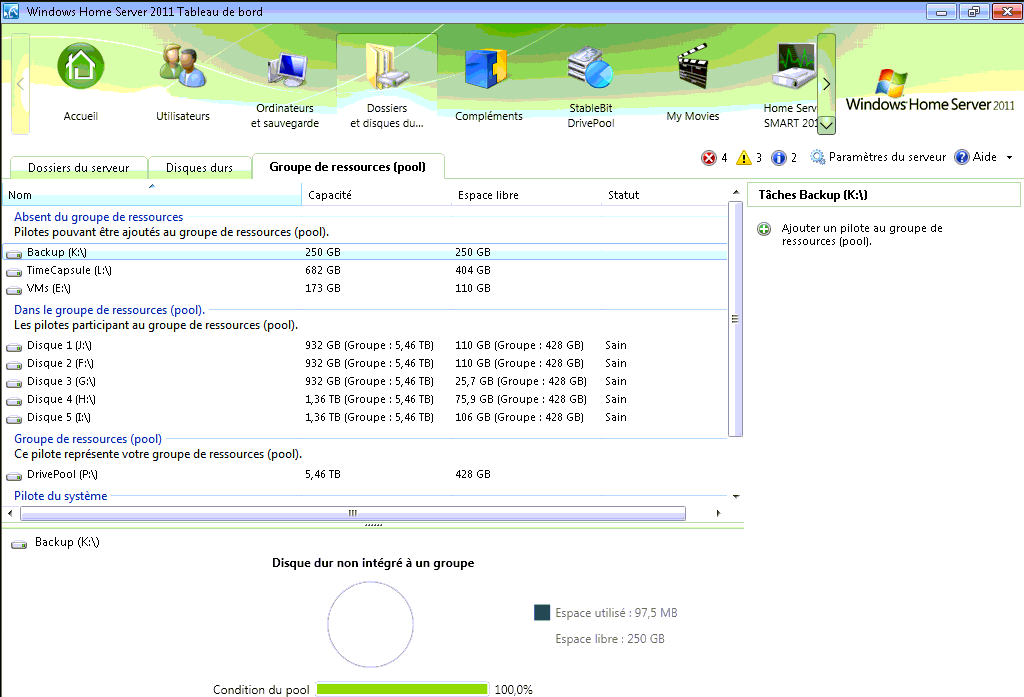Open Home Server SMART section
This screenshot has height=697, width=1024.
(x=794, y=67)
